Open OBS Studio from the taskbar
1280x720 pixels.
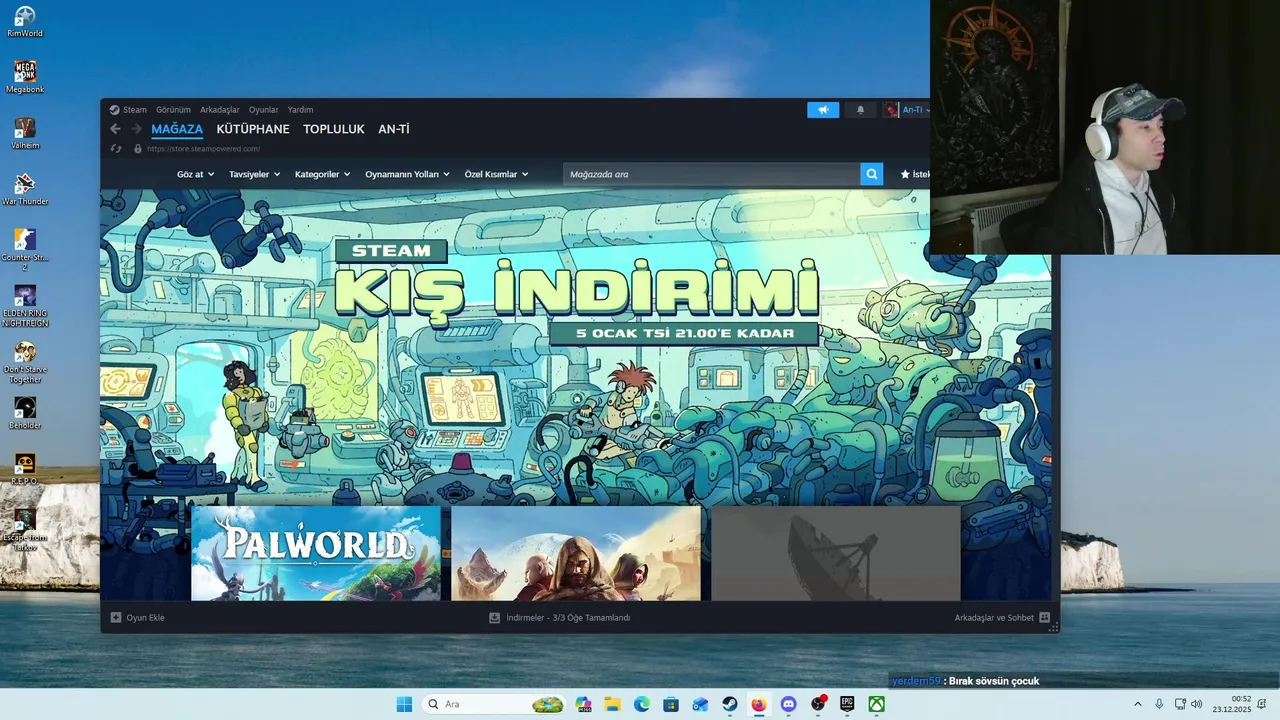pos(818,704)
